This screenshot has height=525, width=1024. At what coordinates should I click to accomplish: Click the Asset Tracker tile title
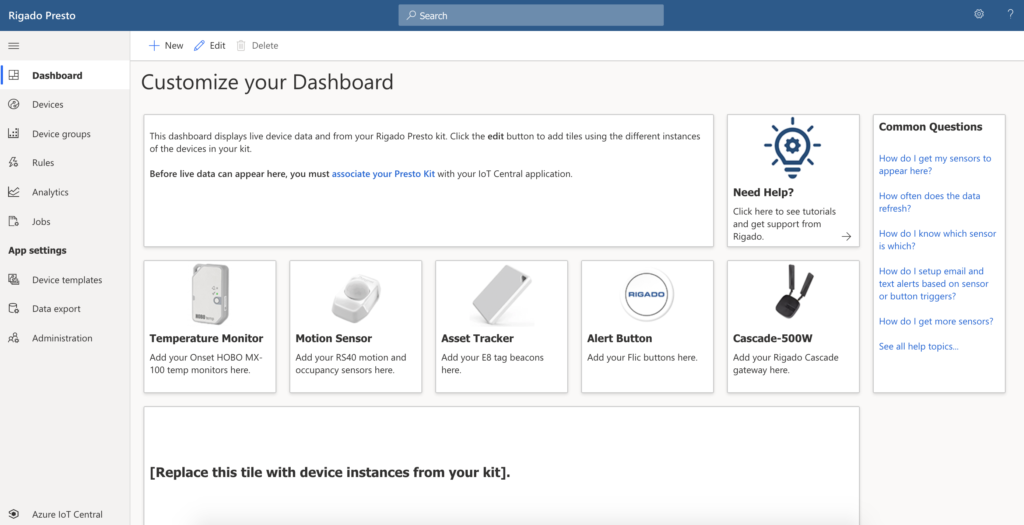pos(477,338)
